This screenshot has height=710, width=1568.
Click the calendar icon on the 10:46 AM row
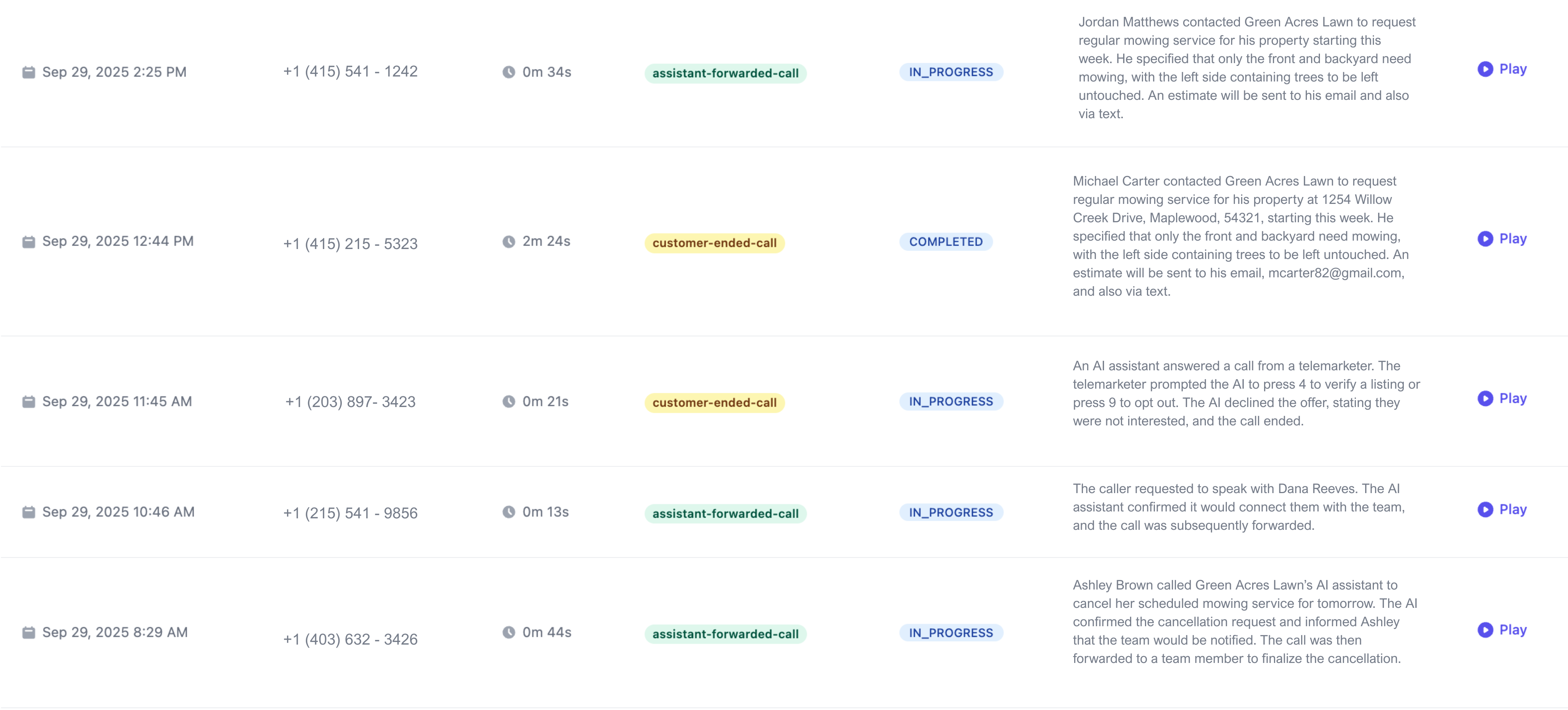(x=29, y=512)
